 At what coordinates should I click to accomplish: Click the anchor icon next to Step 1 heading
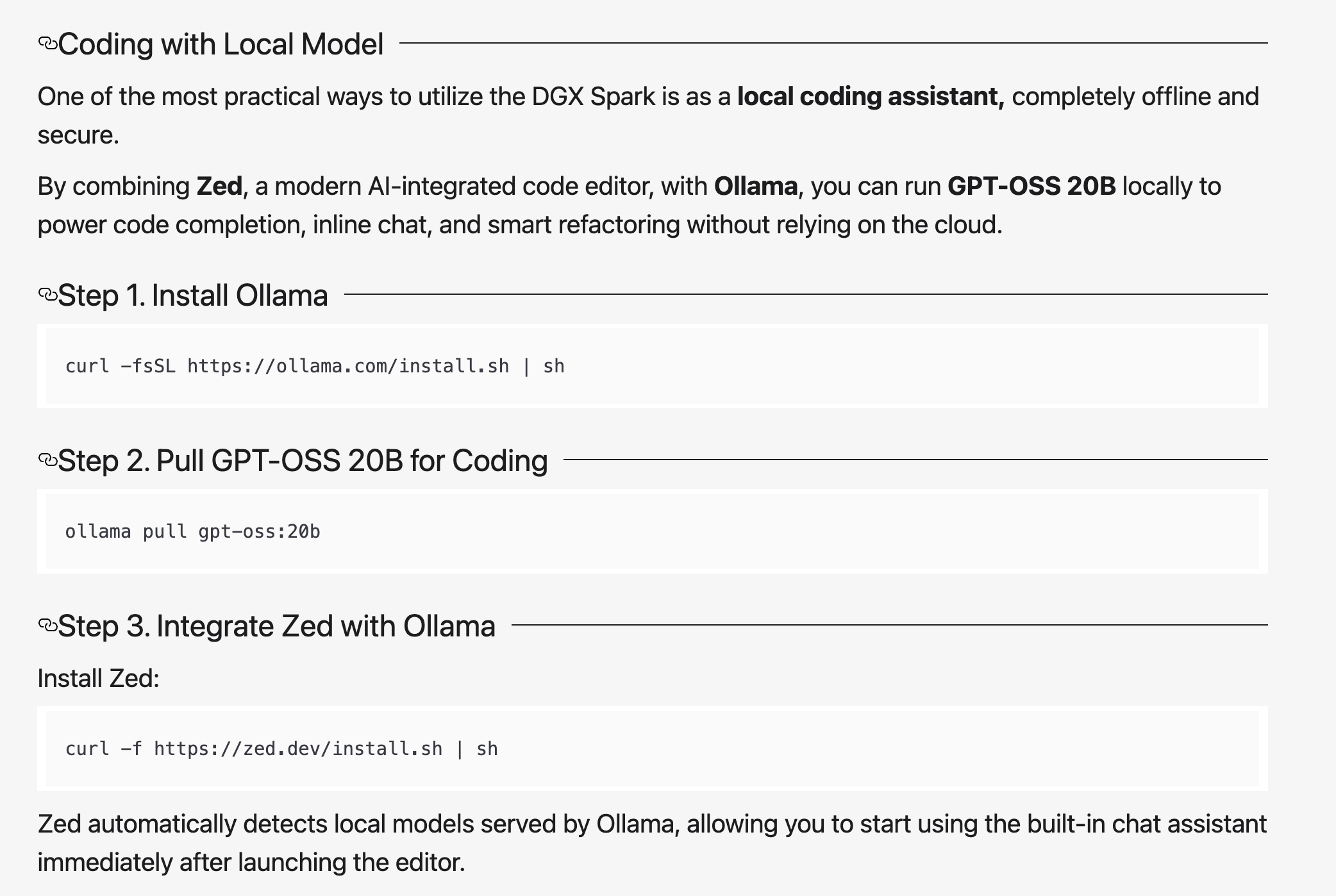click(47, 295)
